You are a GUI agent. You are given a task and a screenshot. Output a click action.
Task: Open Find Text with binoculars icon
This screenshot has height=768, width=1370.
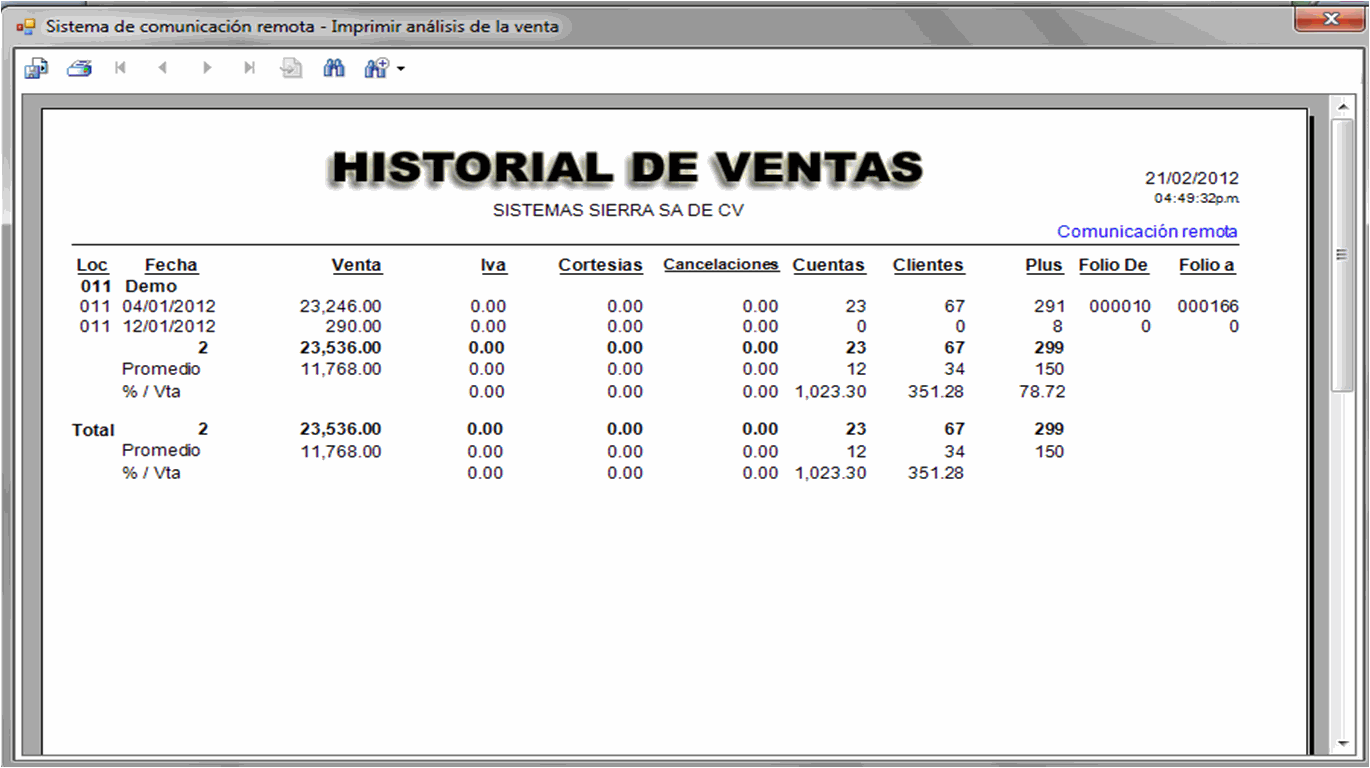pos(334,68)
